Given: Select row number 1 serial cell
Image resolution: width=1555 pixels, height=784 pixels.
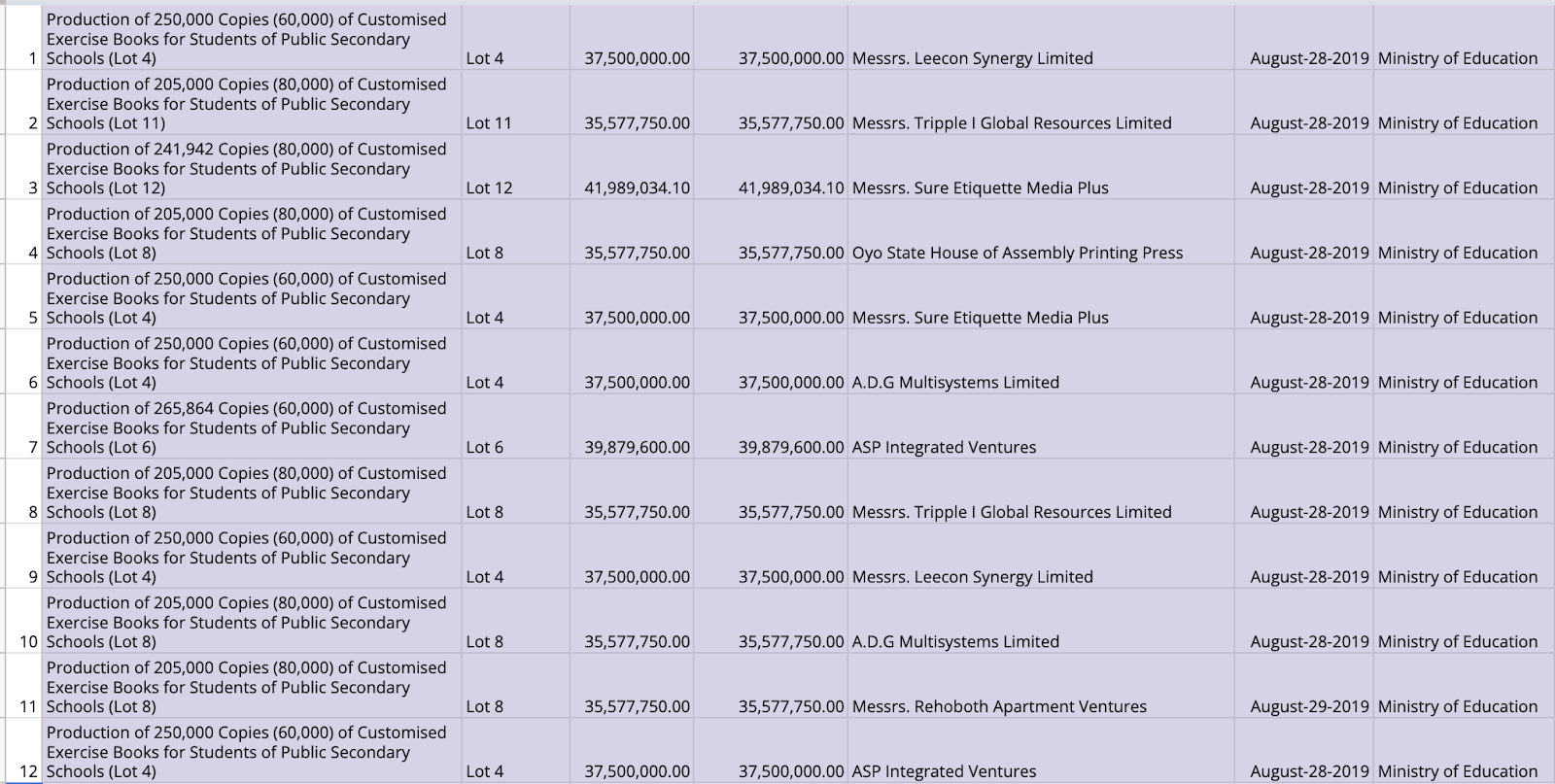Looking at the screenshot, I should click(33, 58).
